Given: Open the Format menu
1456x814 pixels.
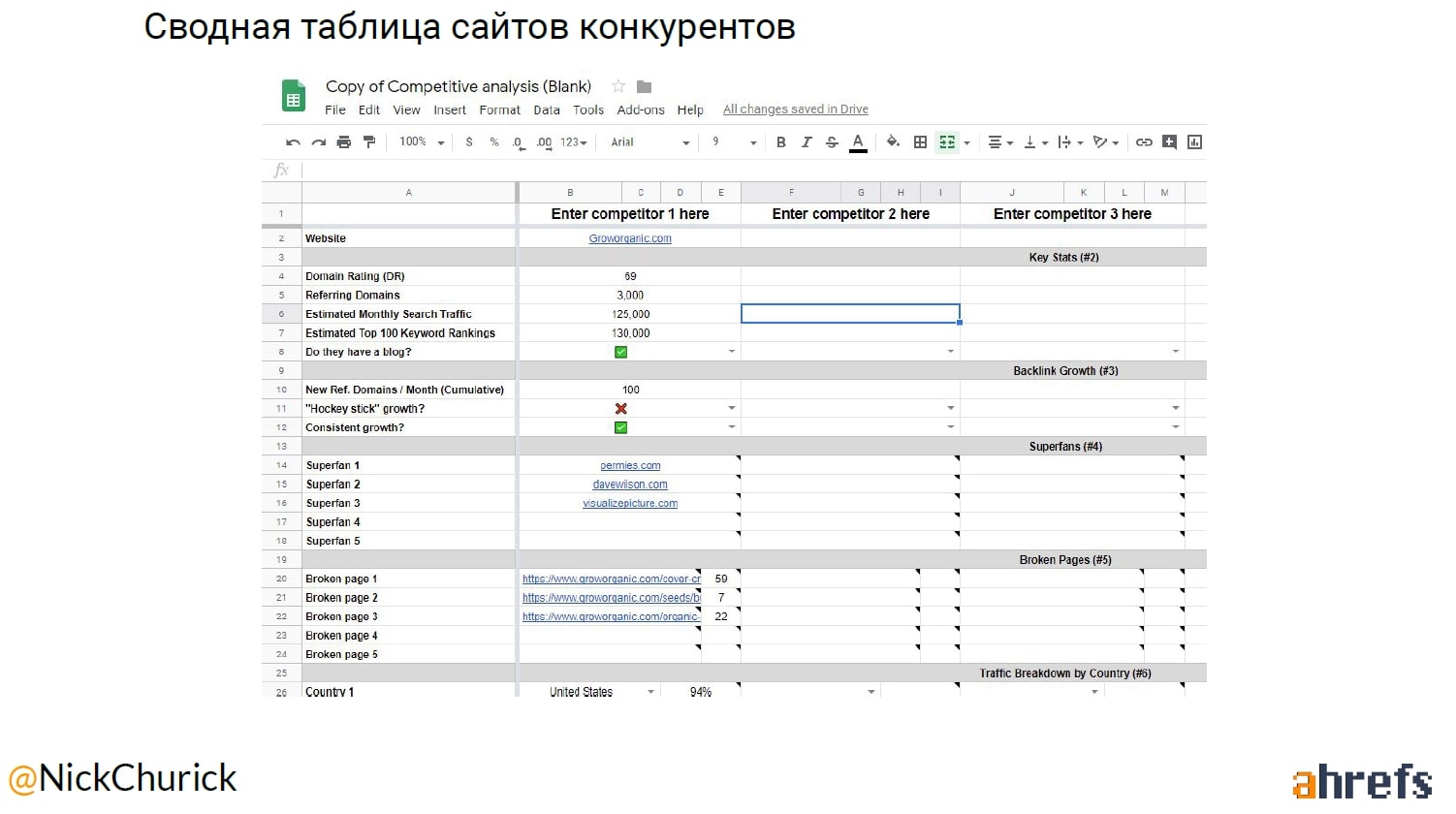Looking at the screenshot, I should pos(499,110).
